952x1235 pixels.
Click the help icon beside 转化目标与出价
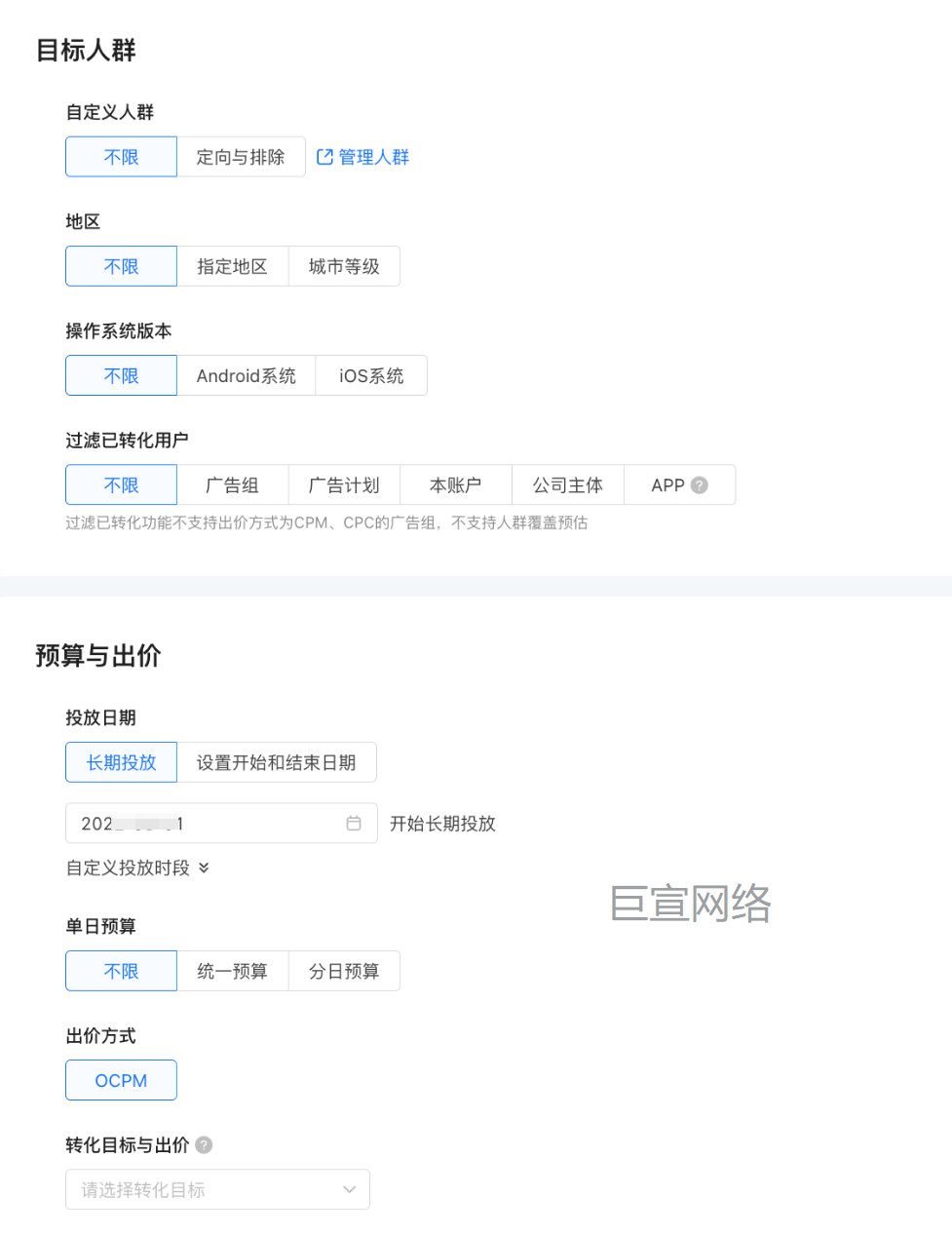pos(203,1145)
